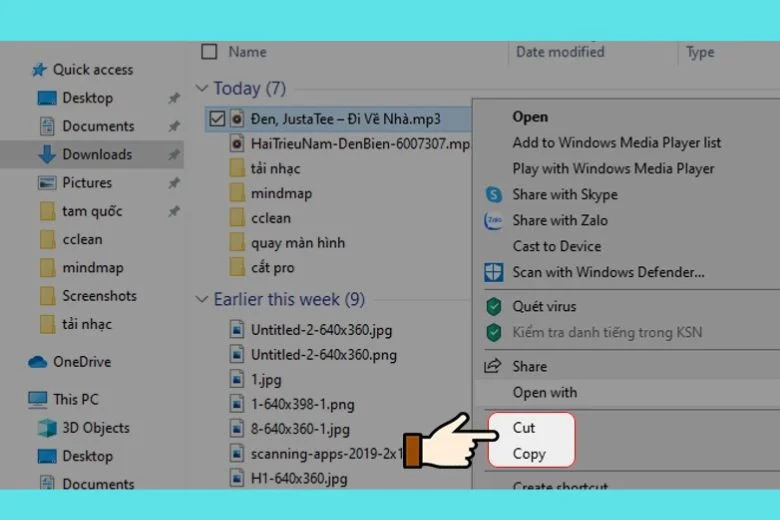Click the pin icon next to Desktop
Image resolution: width=780 pixels, height=520 pixels.
(x=174, y=98)
